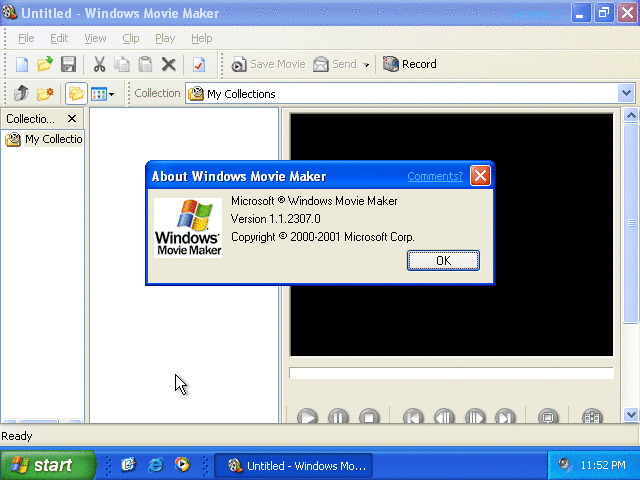
Task: Create a new collection folder icon
Action: (x=45, y=93)
